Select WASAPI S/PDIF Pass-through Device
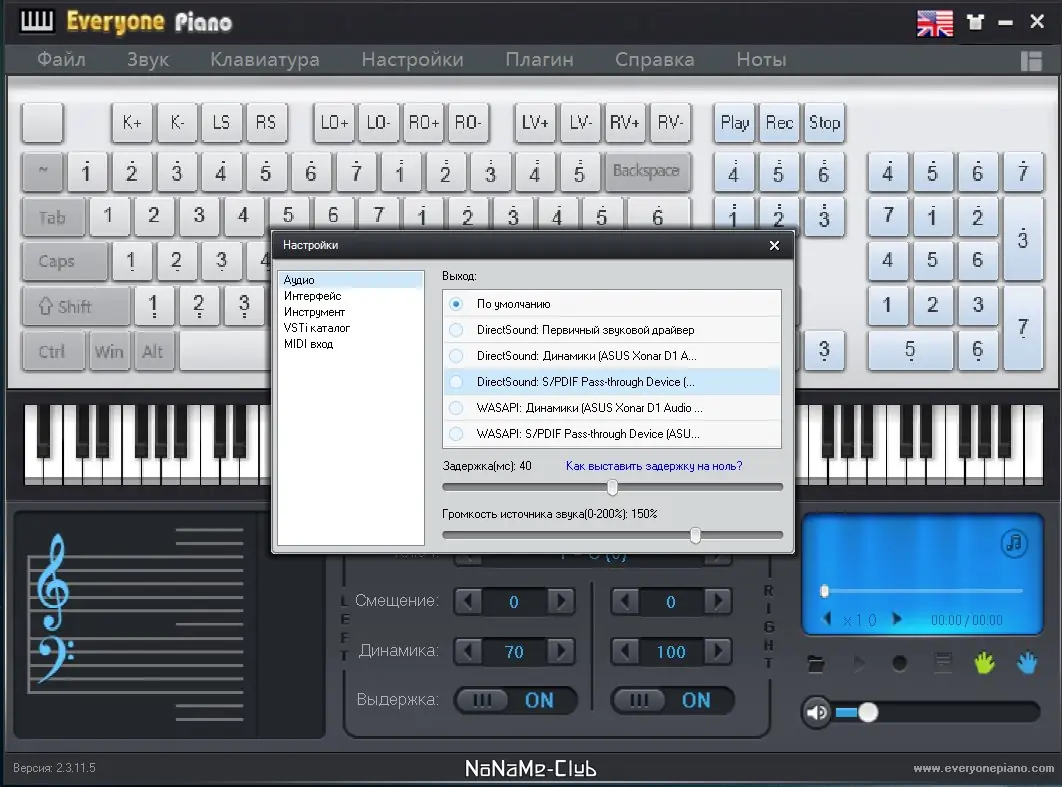1062x787 pixels. pyautogui.click(x=612, y=433)
